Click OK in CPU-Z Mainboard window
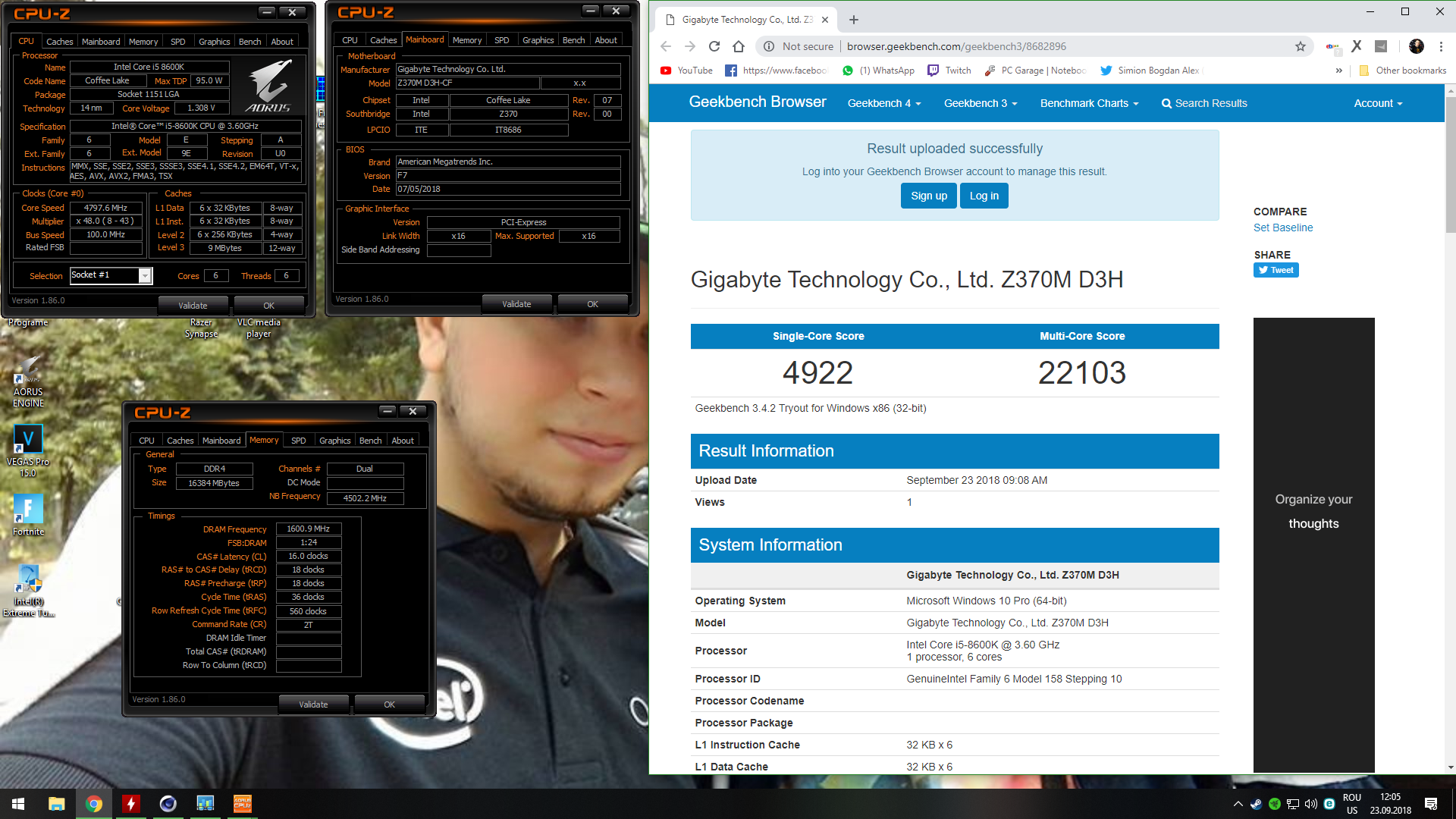The image size is (1456, 819). pyautogui.click(x=592, y=304)
